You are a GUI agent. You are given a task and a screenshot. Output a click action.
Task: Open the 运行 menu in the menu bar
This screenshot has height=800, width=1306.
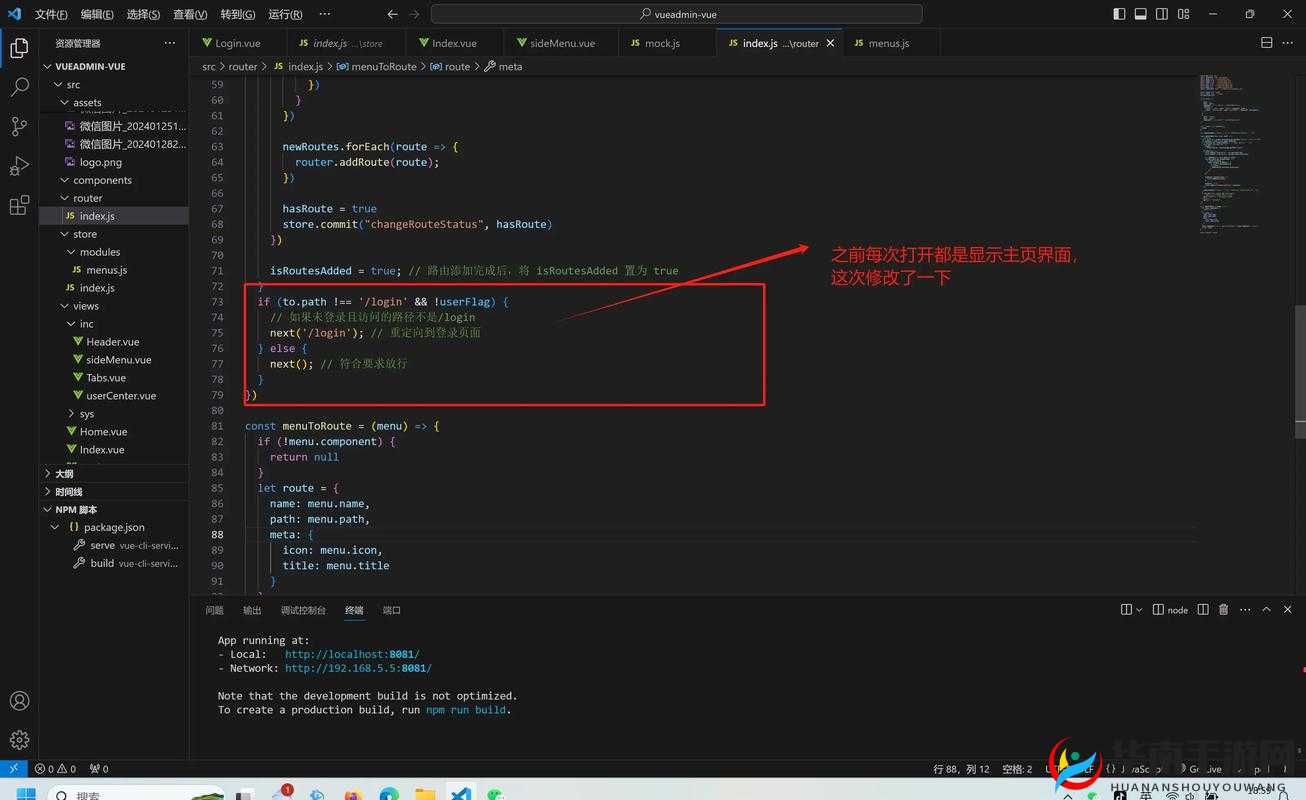pyautogui.click(x=283, y=14)
